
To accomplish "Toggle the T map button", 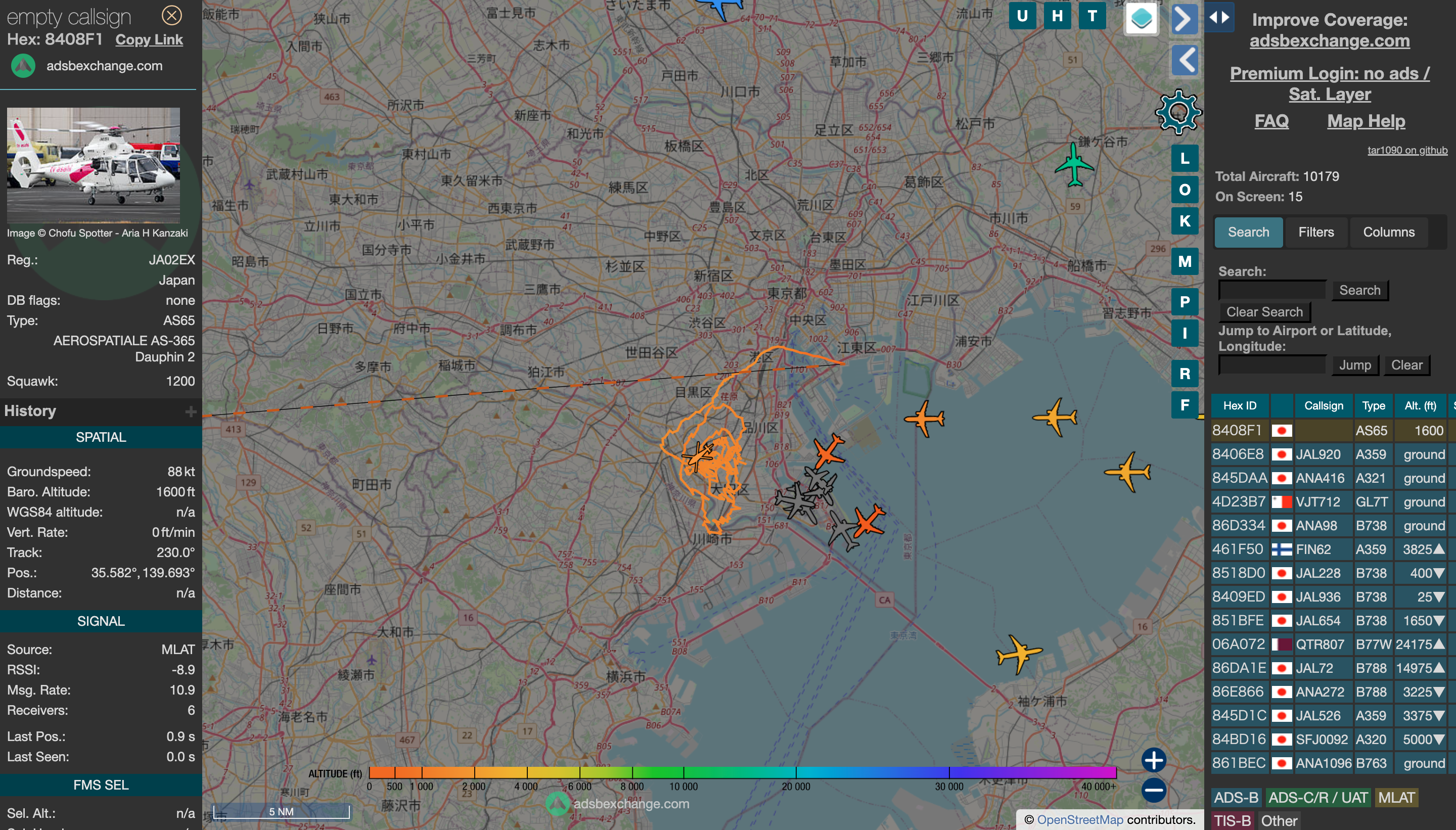I will [1093, 16].
